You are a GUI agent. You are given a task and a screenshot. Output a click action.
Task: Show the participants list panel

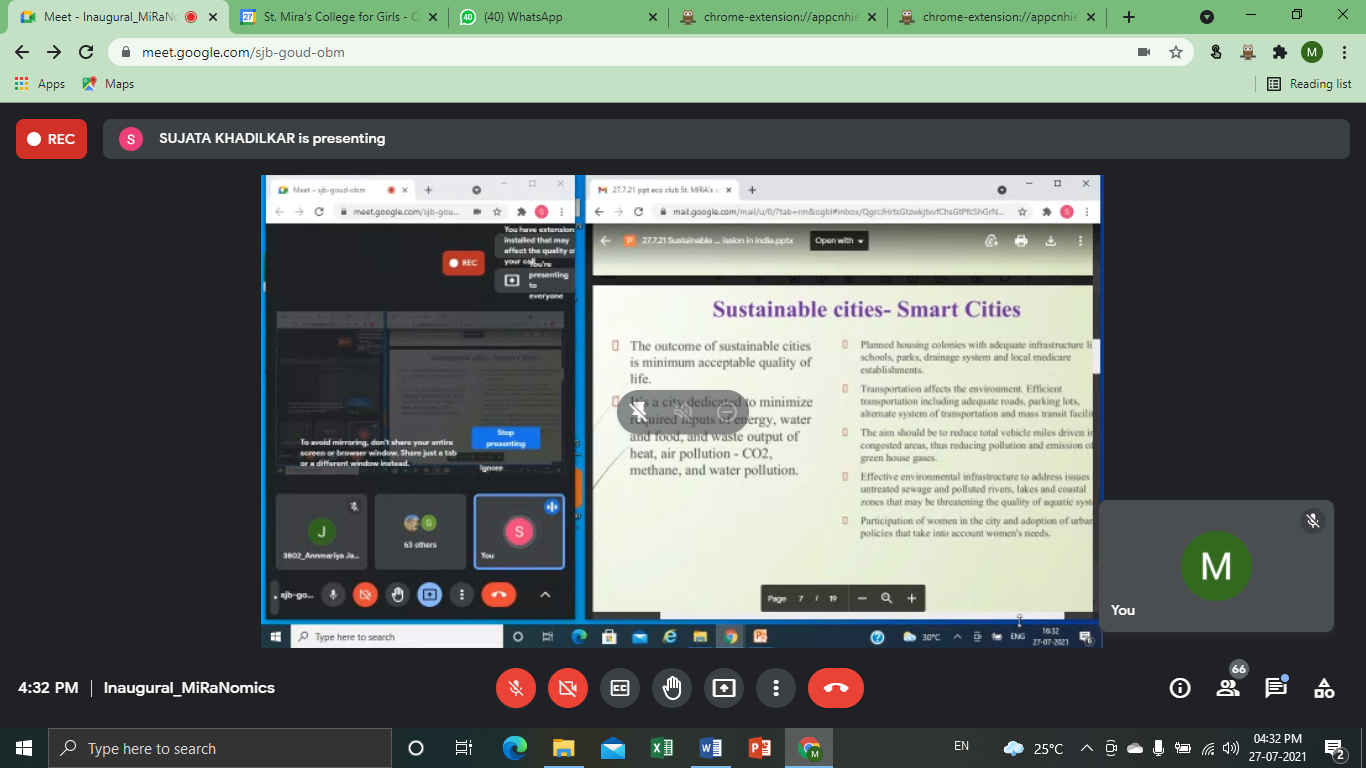tap(1228, 688)
